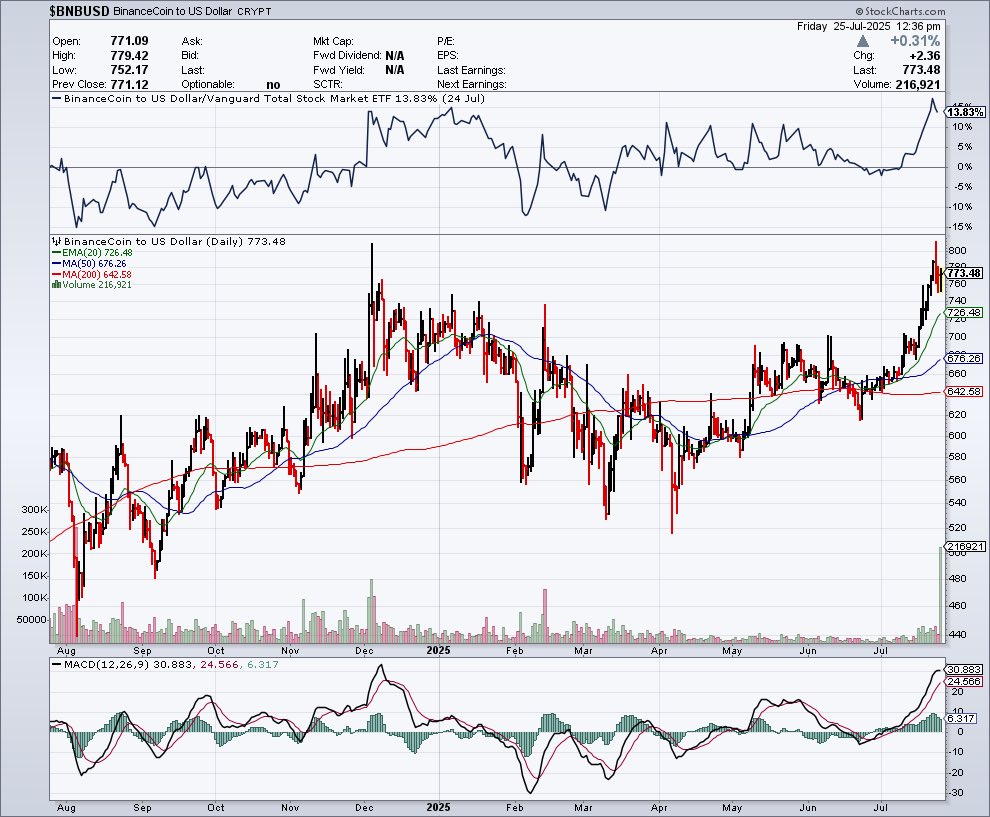
Task: Click the tall latest volume bar at the chart's right edge
Action: coord(941,595)
